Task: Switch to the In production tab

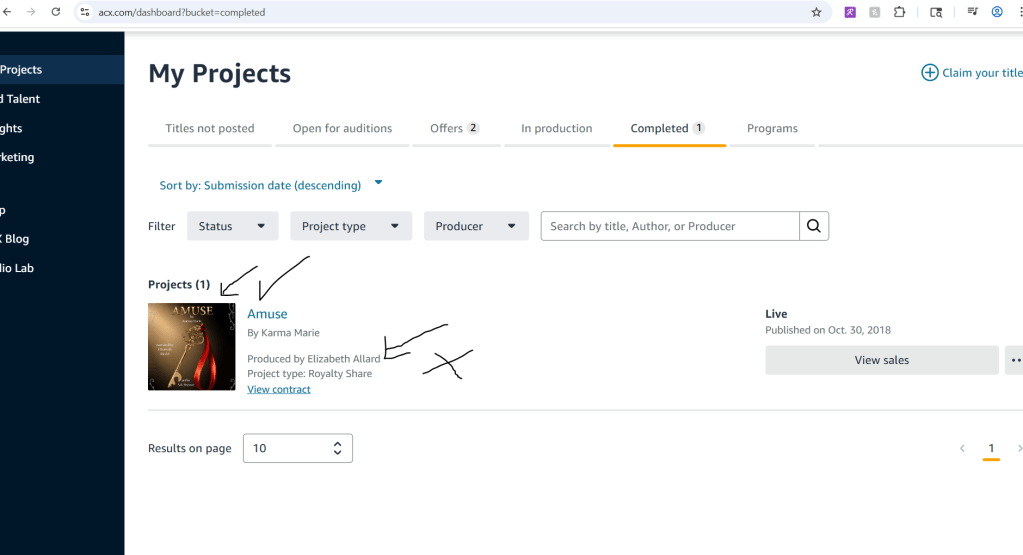Action: click(x=556, y=128)
